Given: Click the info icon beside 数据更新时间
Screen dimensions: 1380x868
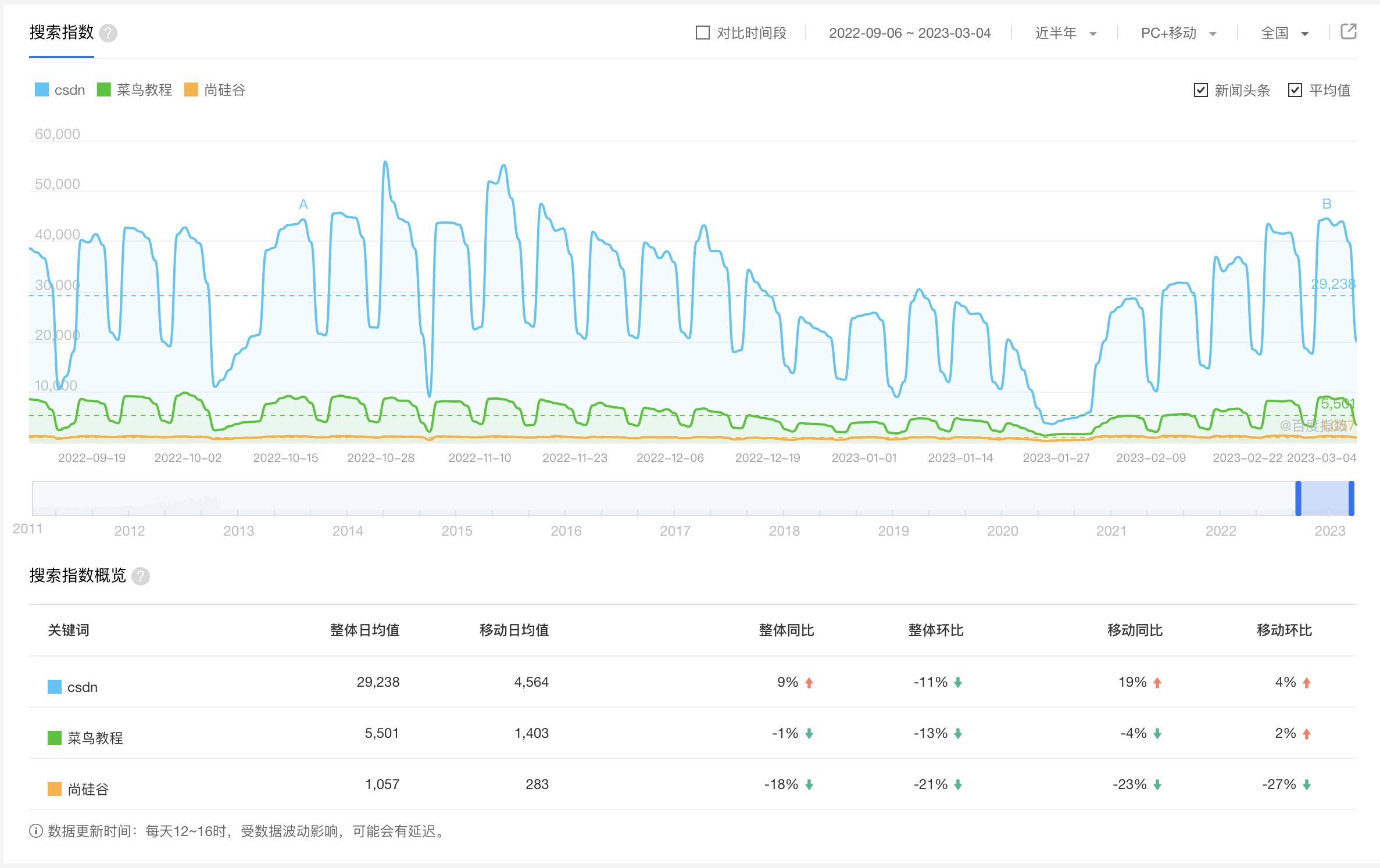Looking at the screenshot, I should tap(35, 831).
